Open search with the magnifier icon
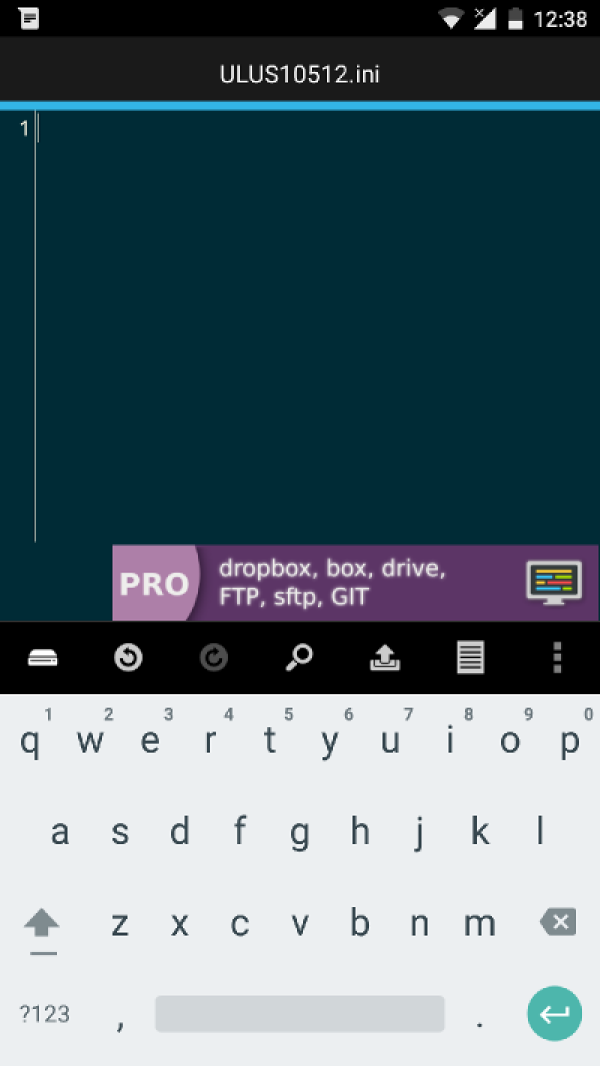The image size is (600, 1066). [299, 657]
